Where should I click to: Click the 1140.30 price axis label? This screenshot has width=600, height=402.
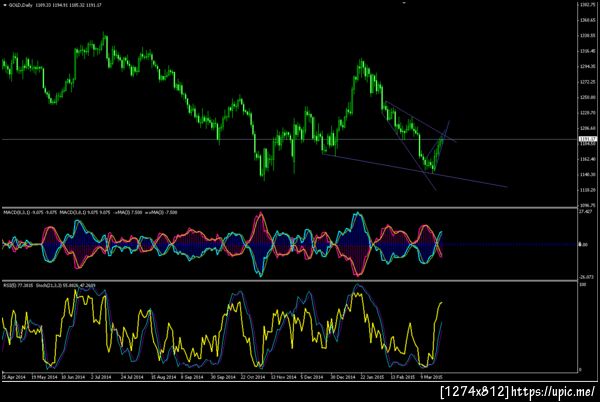coord(588,174)
